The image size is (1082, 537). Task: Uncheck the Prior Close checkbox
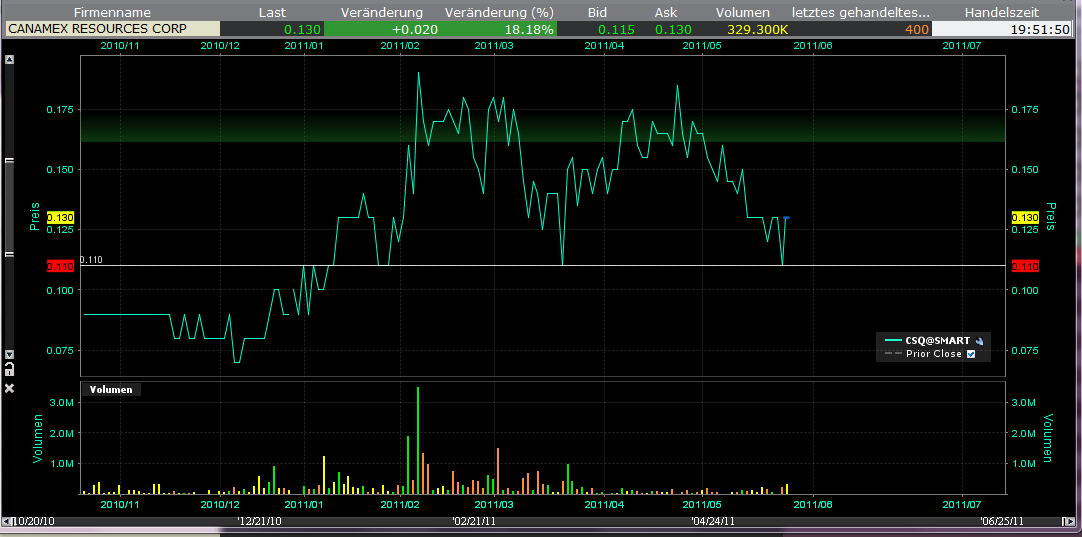(x=971, y=354)
